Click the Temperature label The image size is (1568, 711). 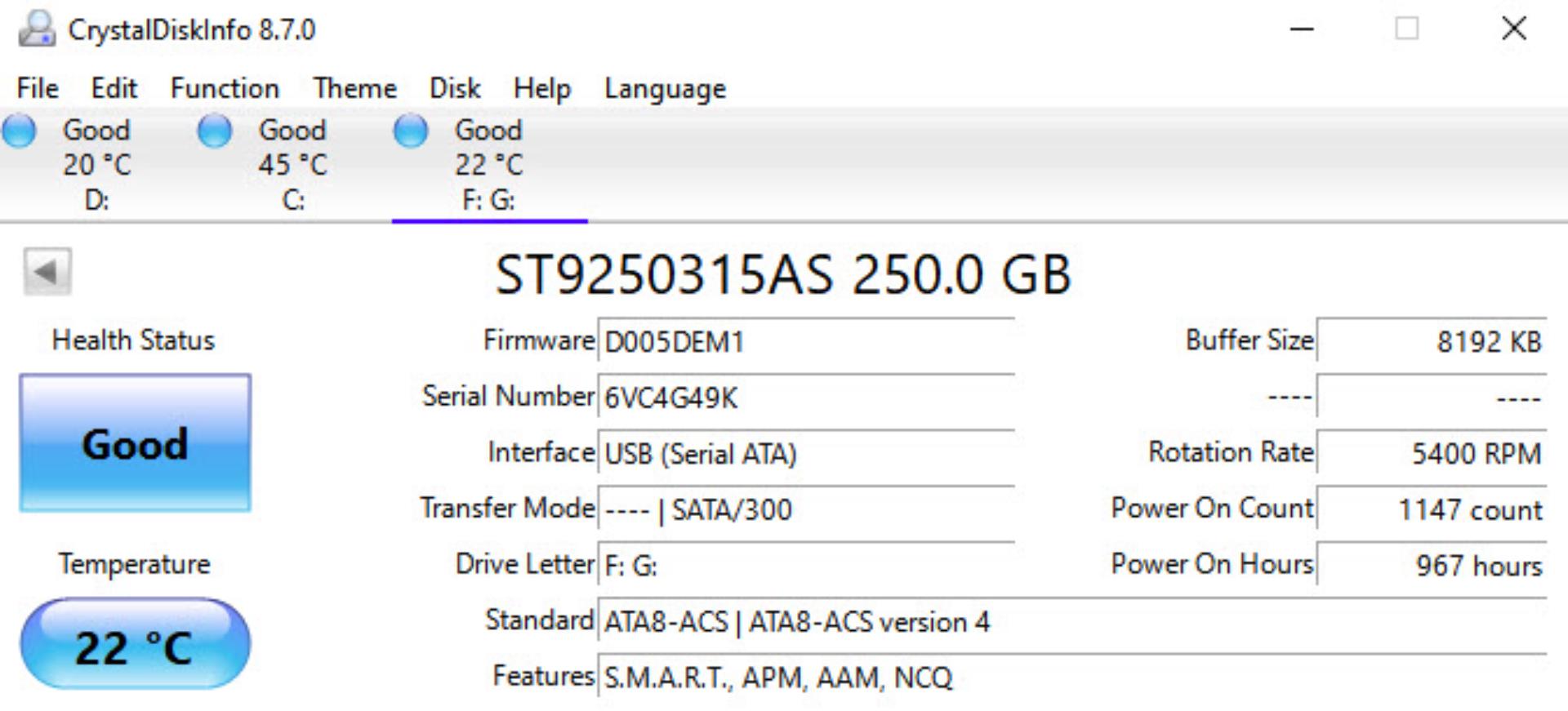135,564
